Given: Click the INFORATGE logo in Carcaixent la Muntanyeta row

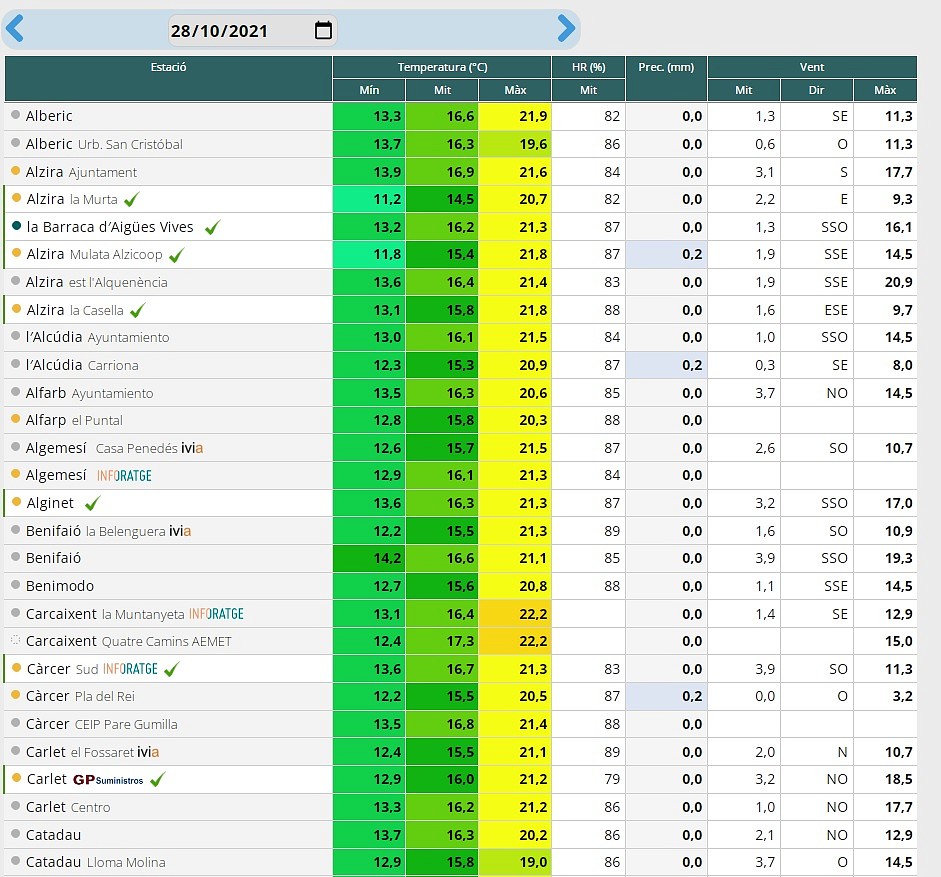Looking at the screenshot, I should point(216,614).
